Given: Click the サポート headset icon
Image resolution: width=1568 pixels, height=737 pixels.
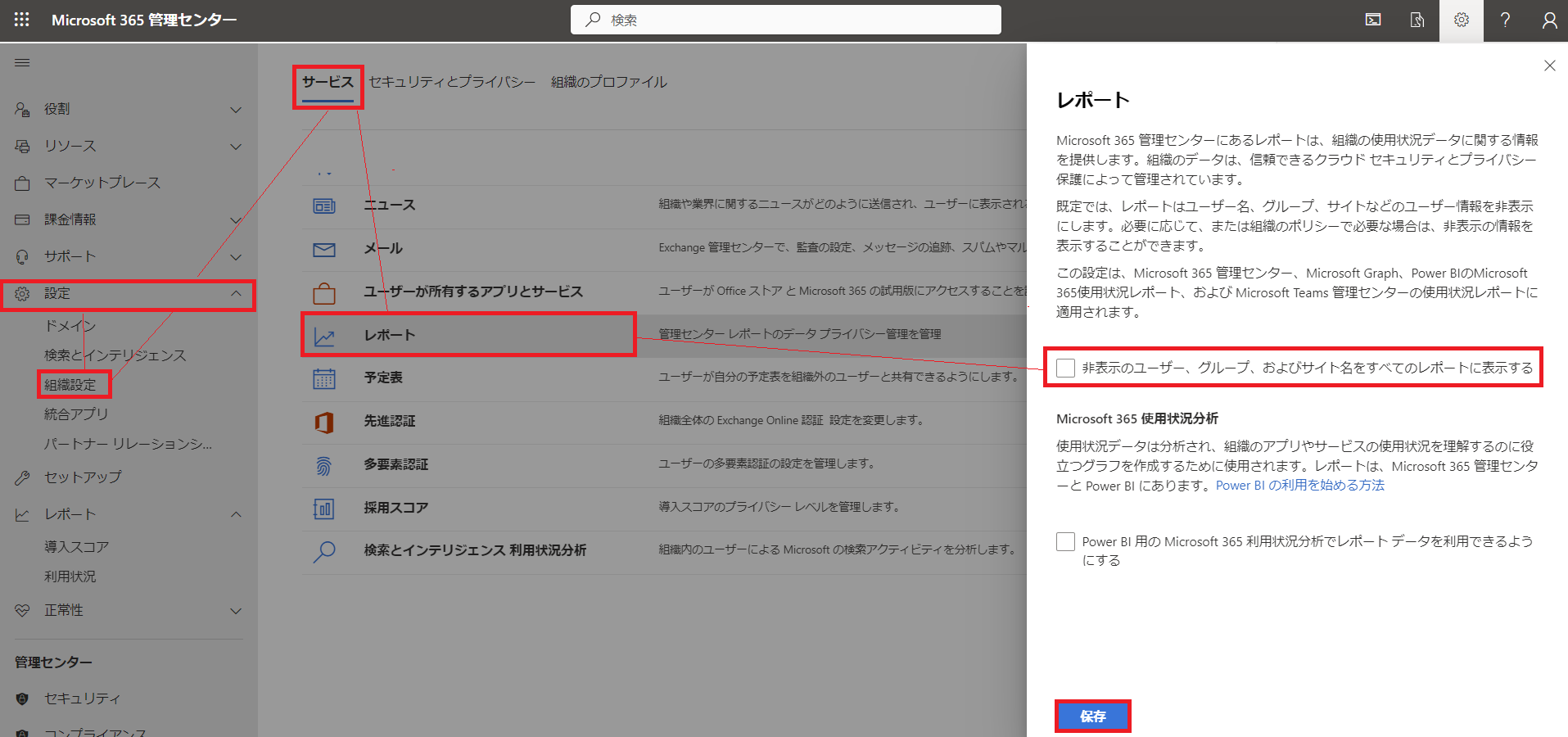Looking at the screenshot, I should (22, 256).
